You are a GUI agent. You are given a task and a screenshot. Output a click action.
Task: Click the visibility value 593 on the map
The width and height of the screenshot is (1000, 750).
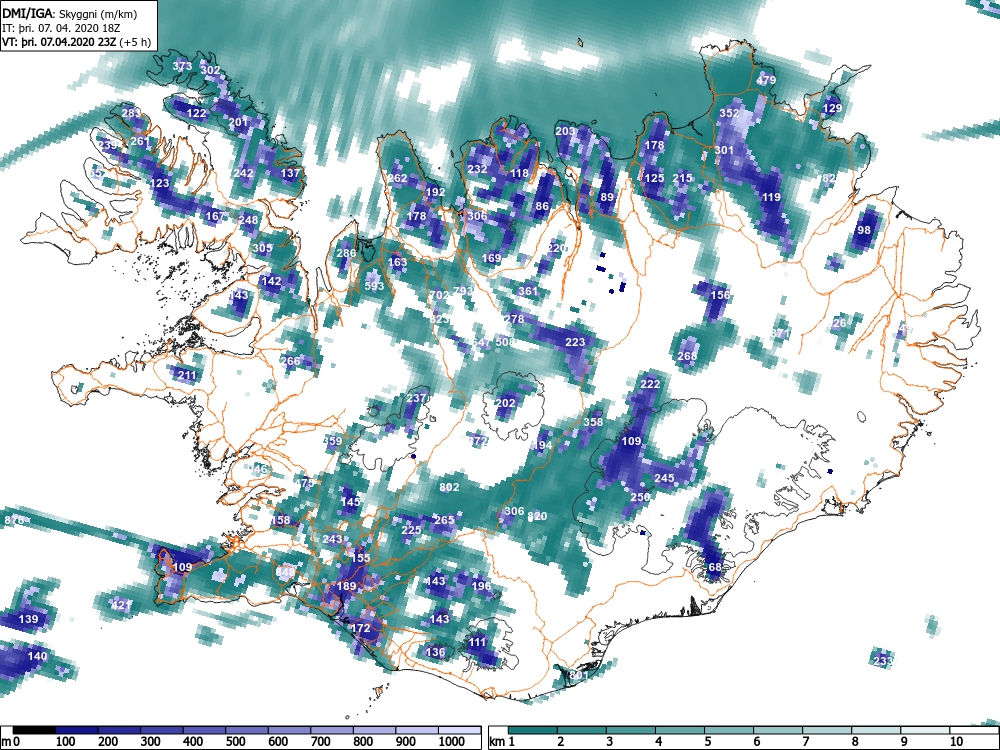(x=374, y=286)
